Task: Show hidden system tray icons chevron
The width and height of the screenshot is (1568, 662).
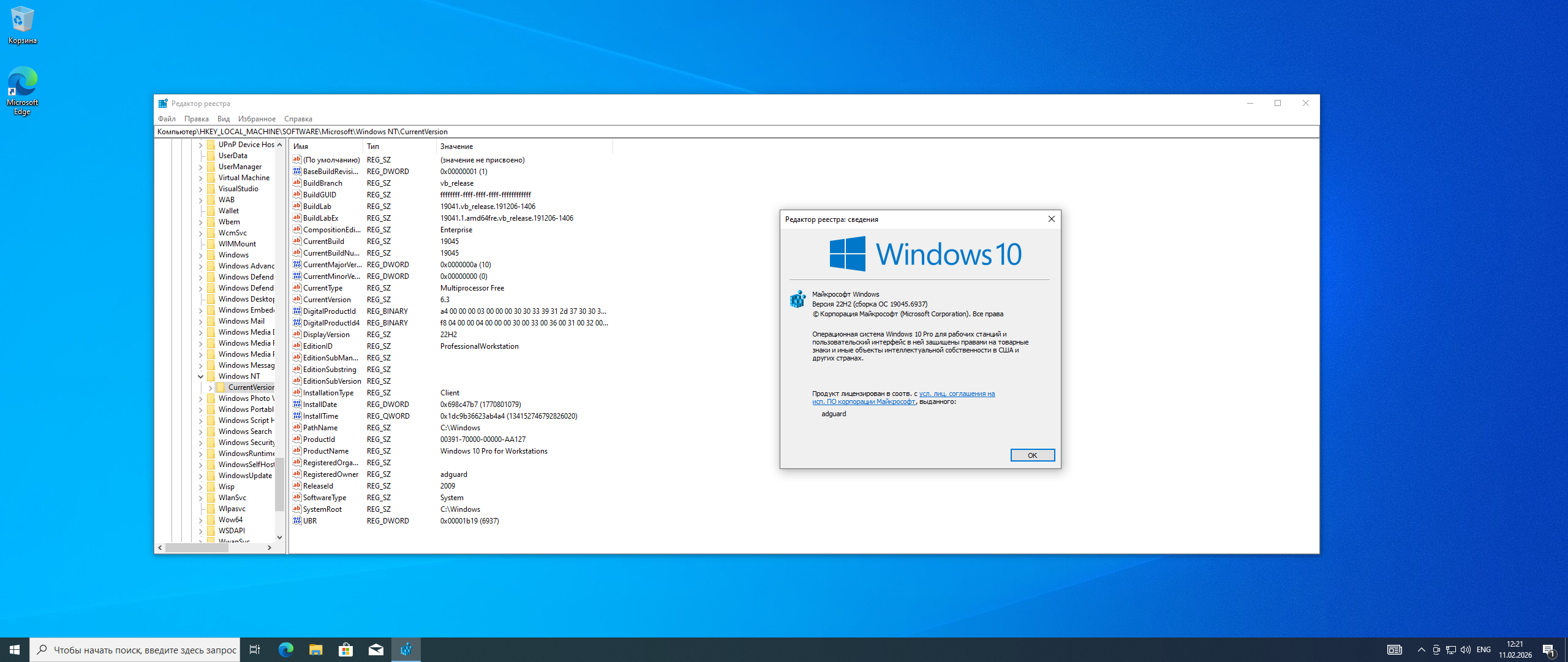Action: pyautogui.click(x=1421, y=650)
